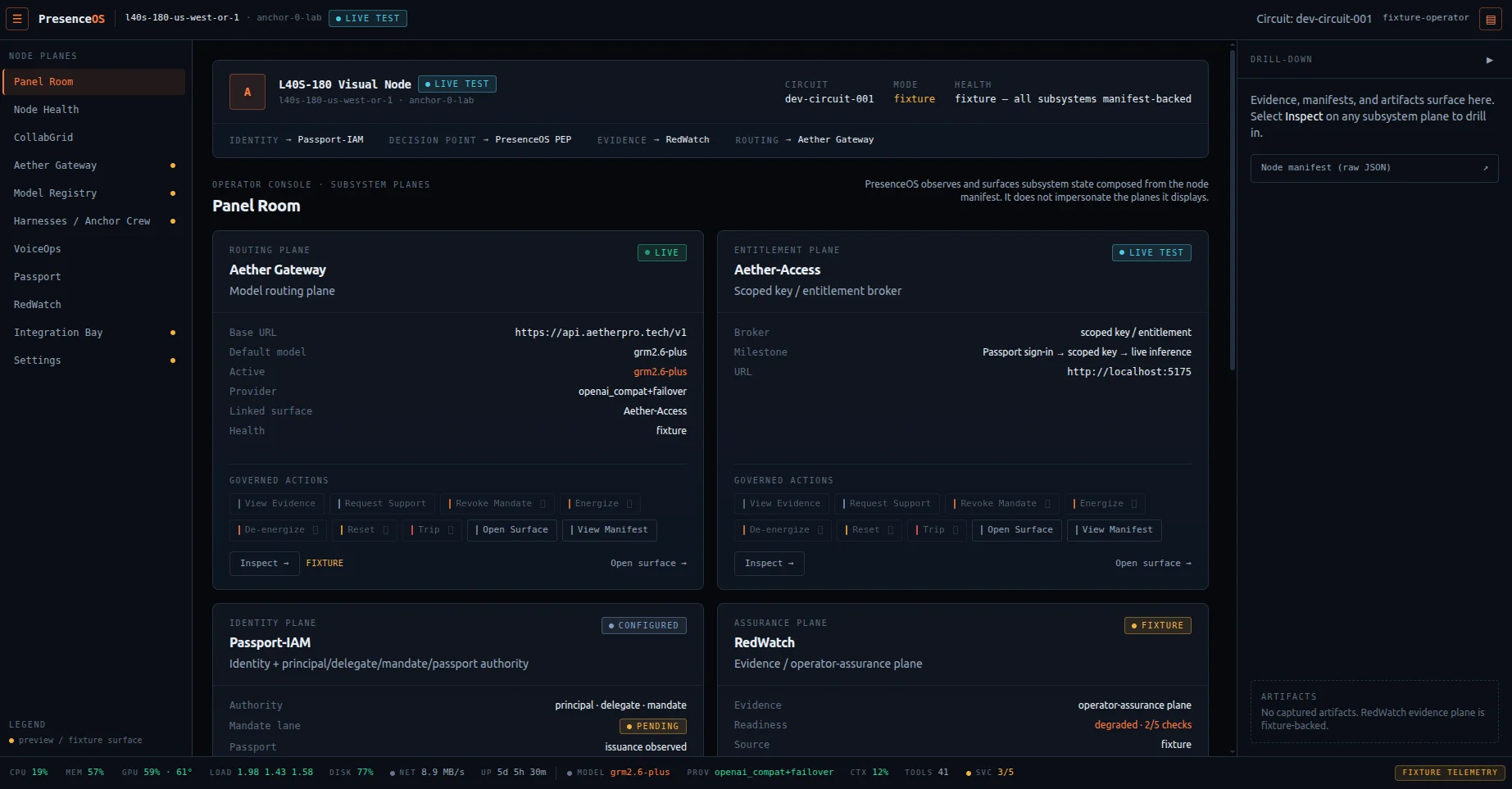
Task: Open Node manifest raw JSON arrow icon
Action: (1486, 168)
